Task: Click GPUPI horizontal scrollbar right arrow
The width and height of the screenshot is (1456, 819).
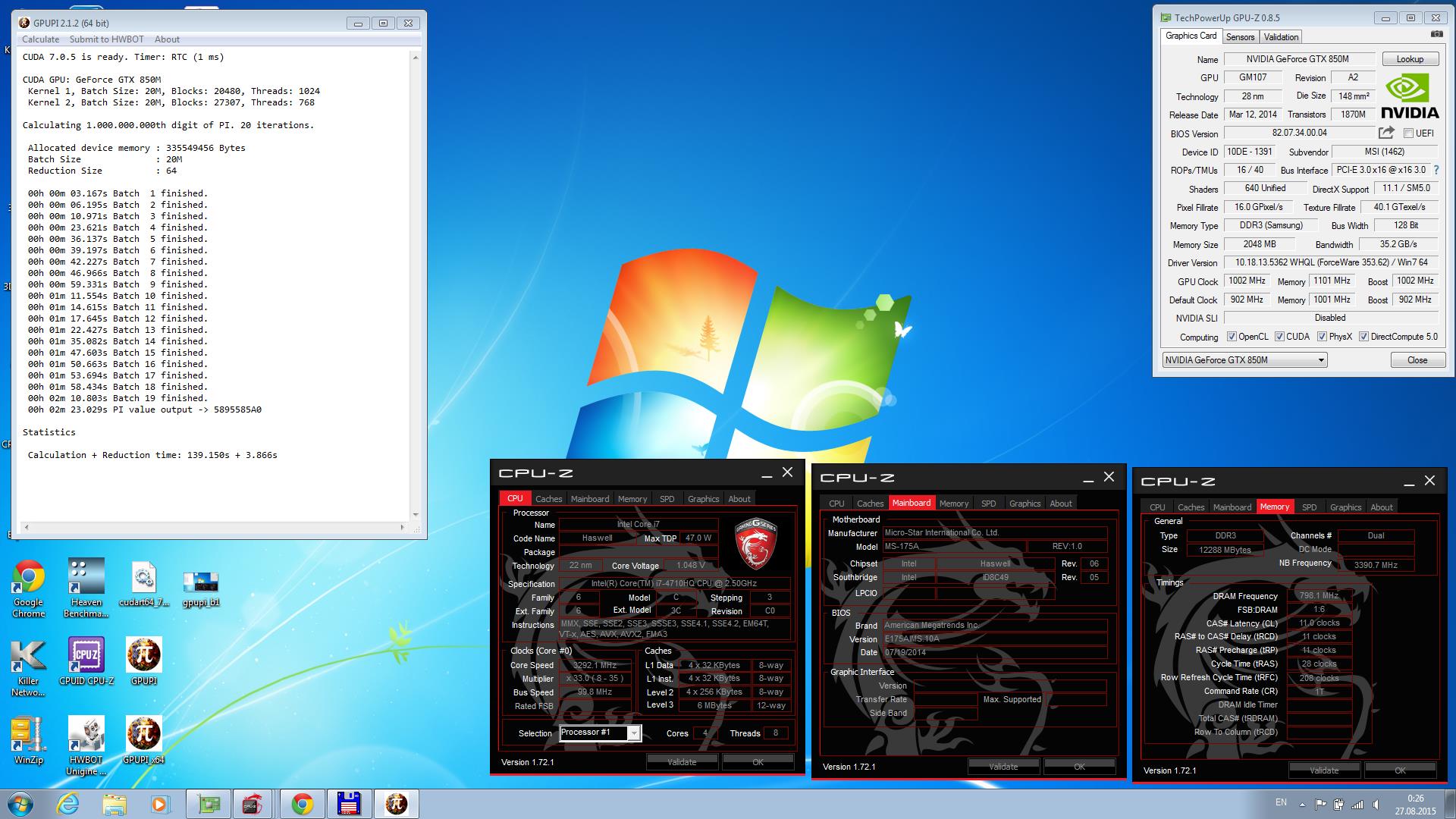Action: pyautogui.click(x=403, y=526)
